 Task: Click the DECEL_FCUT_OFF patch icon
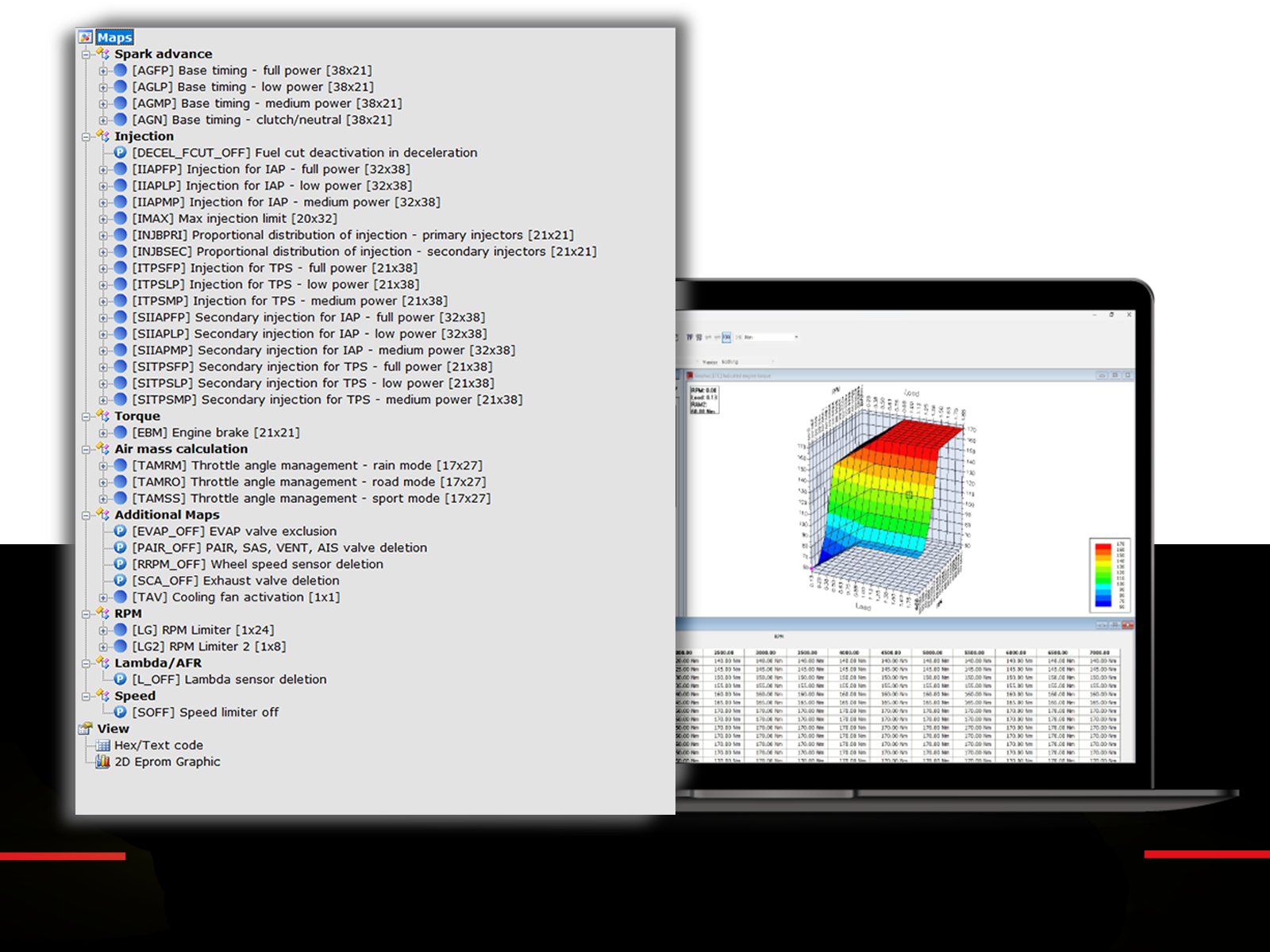[x=120, y=152]
